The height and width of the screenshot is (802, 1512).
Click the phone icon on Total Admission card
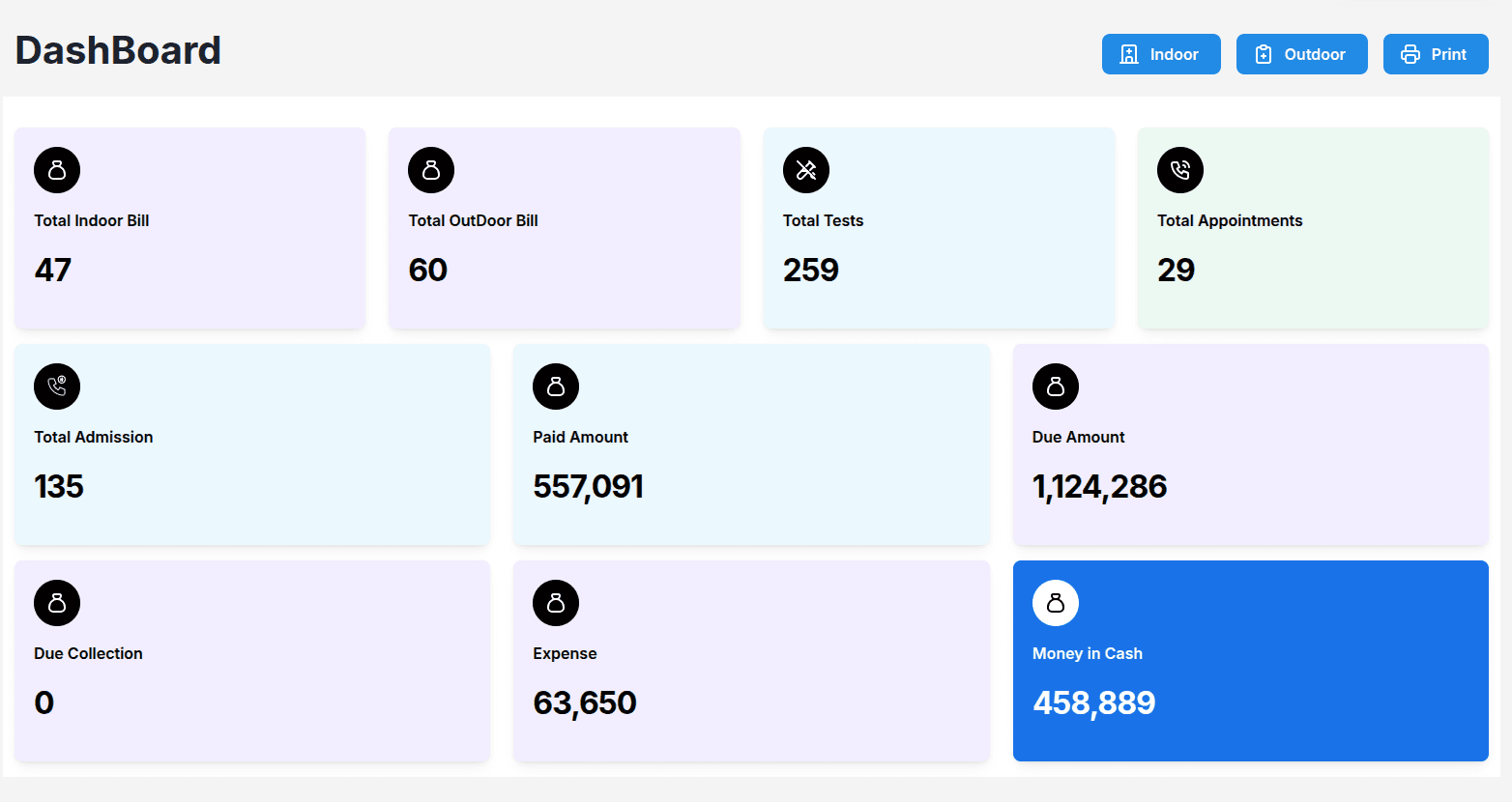click(x=57, y=386)
